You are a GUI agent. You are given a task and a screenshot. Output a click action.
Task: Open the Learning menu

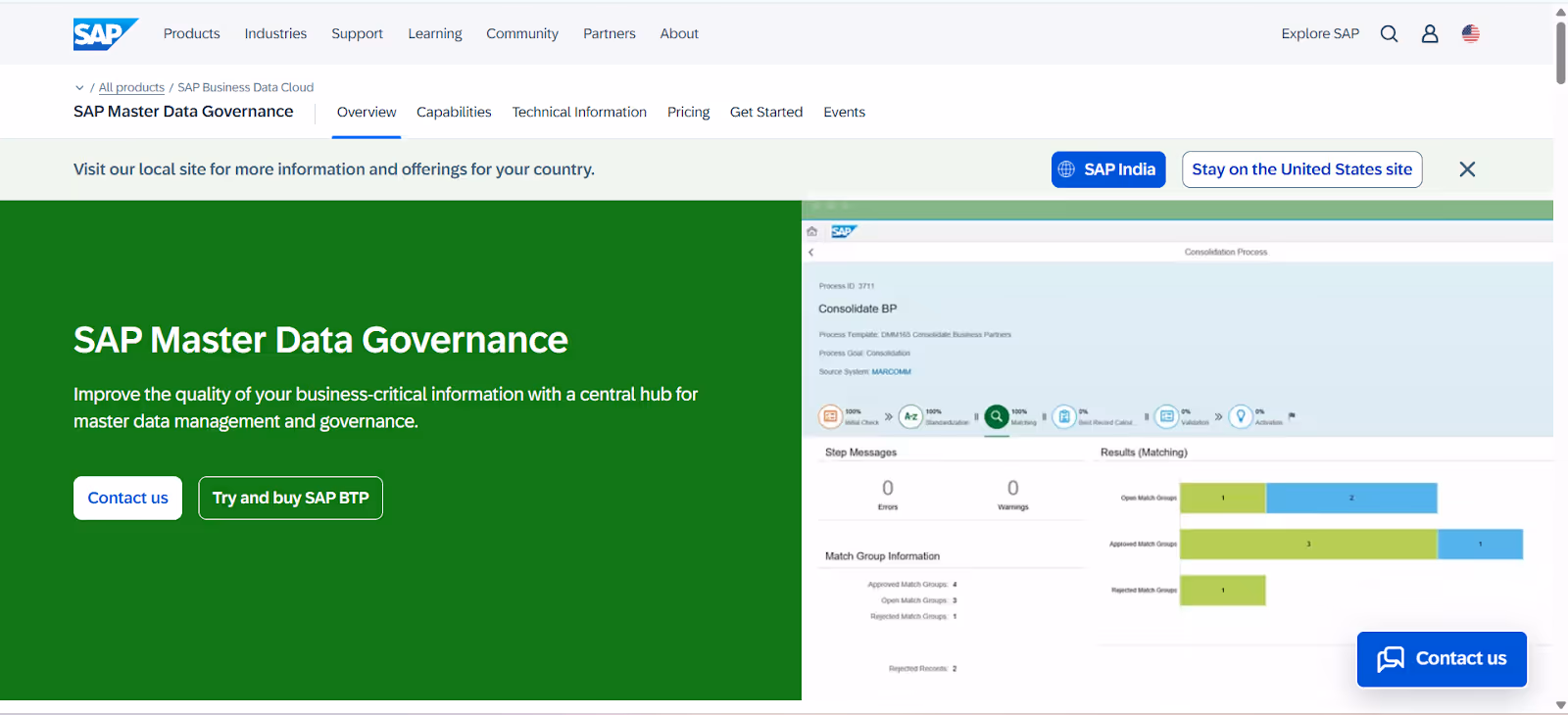pos(435,33)
